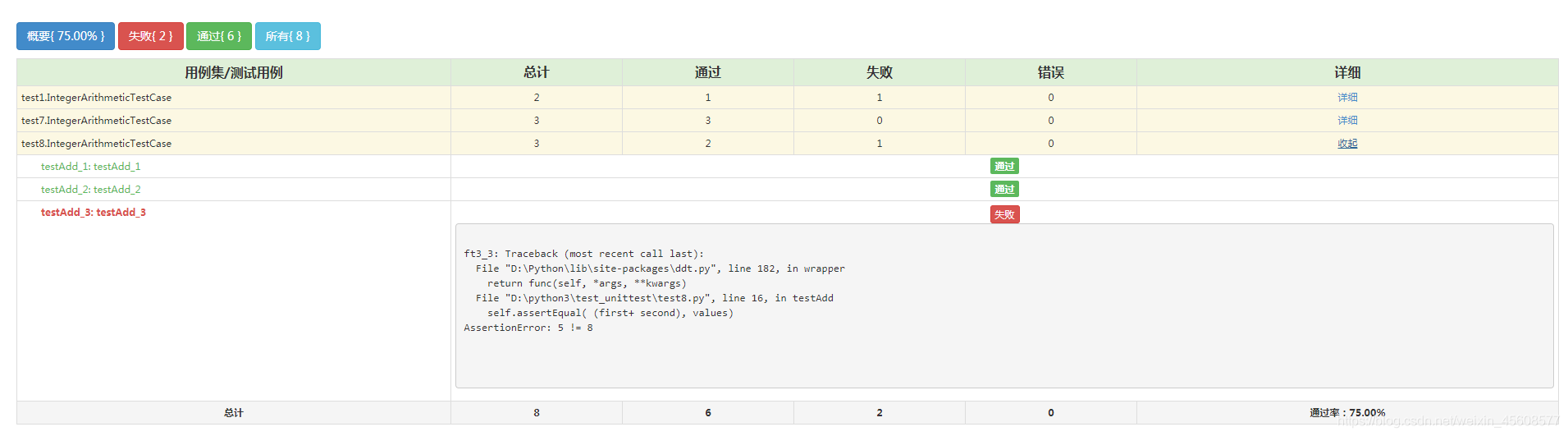
Task: Select the testAdd_1 test case name
Action: point(90,167)
